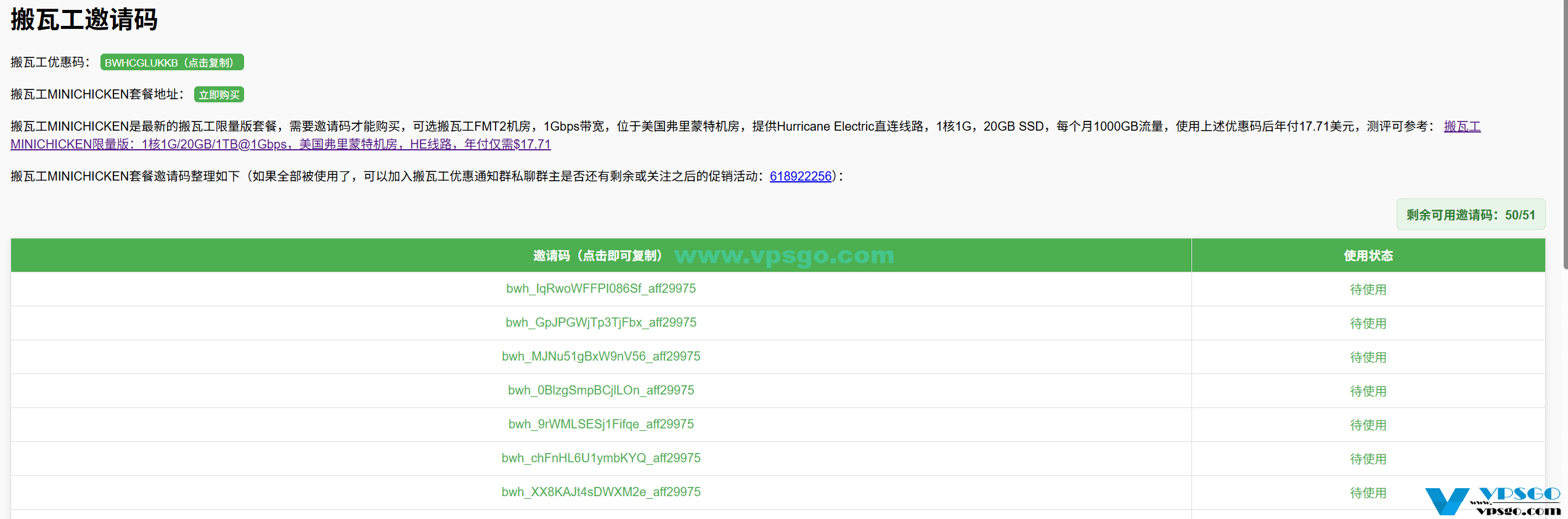Open the 搬瓦工 MINICHICKEN限量版 review link
The width and height of the screenshot is (1568, 519).
280,144
